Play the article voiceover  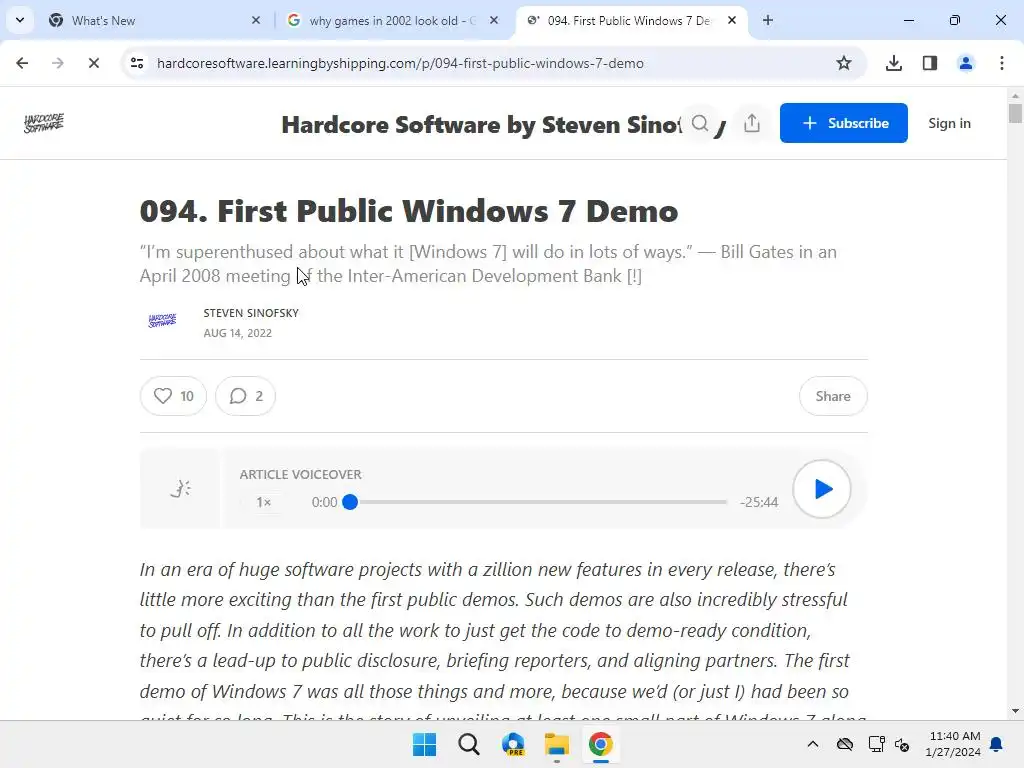[822, 488]
